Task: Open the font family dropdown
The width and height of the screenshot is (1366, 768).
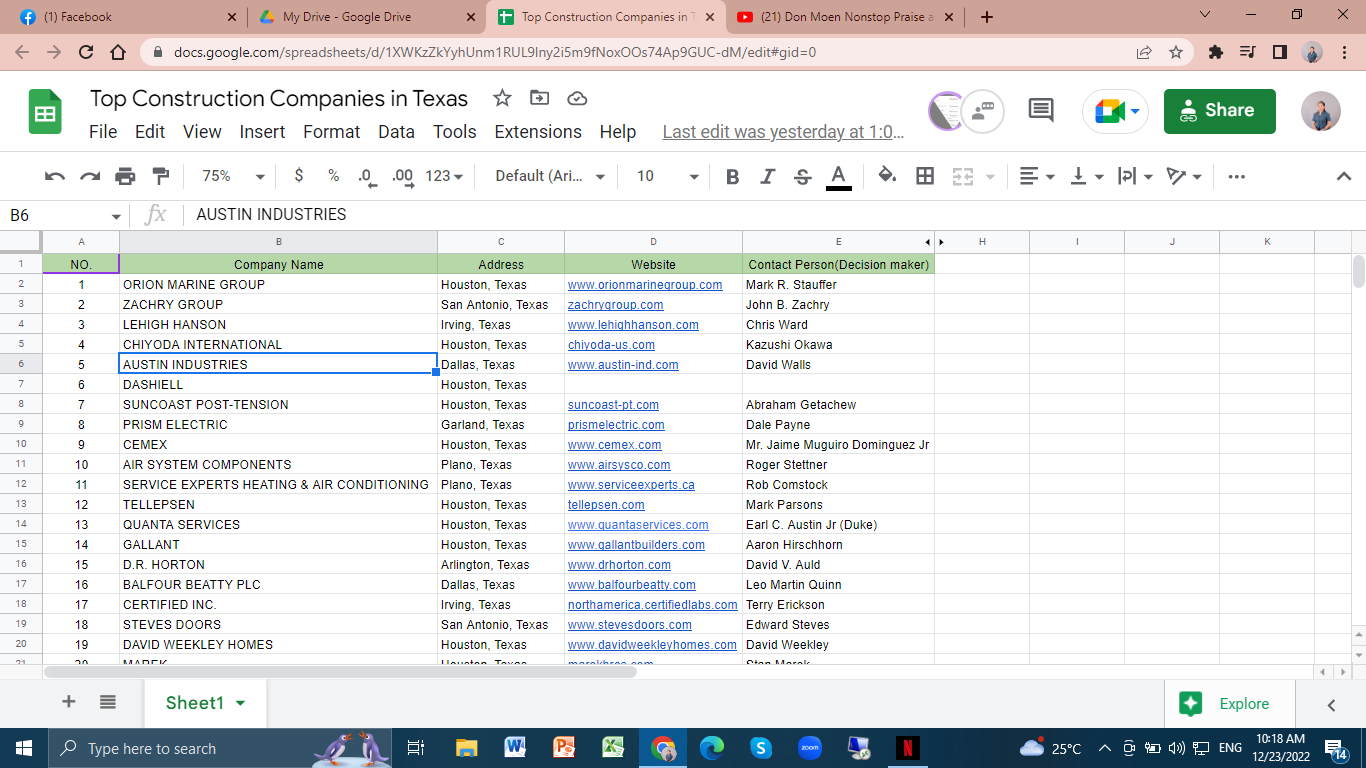Action: tap(551, 176)
